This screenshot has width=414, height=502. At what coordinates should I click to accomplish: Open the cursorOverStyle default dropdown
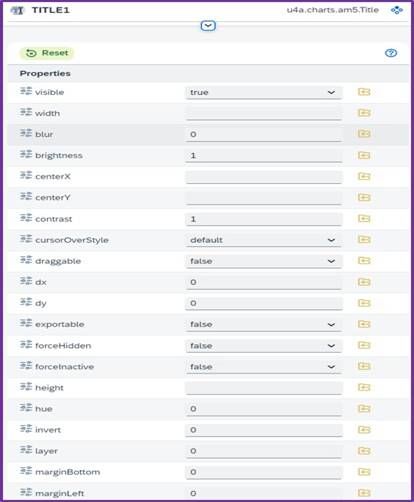click(x=263, y=240)
